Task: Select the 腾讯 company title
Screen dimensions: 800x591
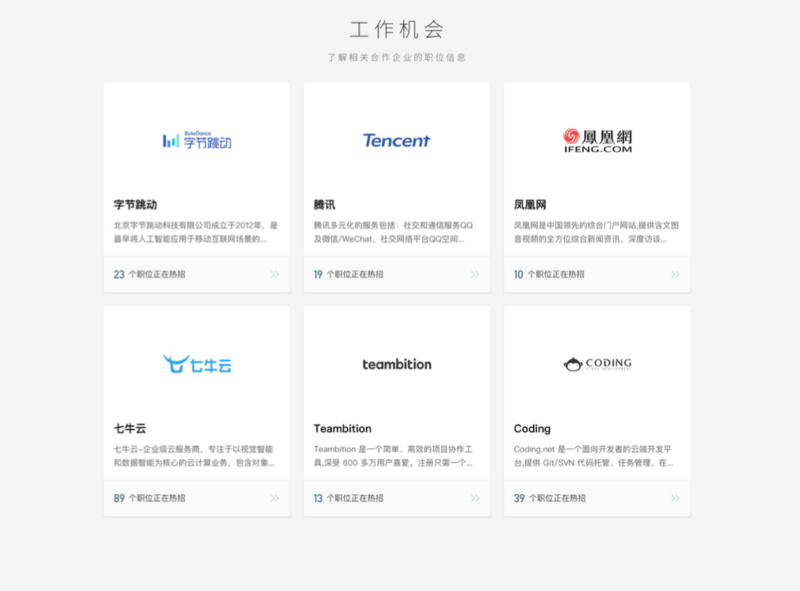Action: click(324, 205)
